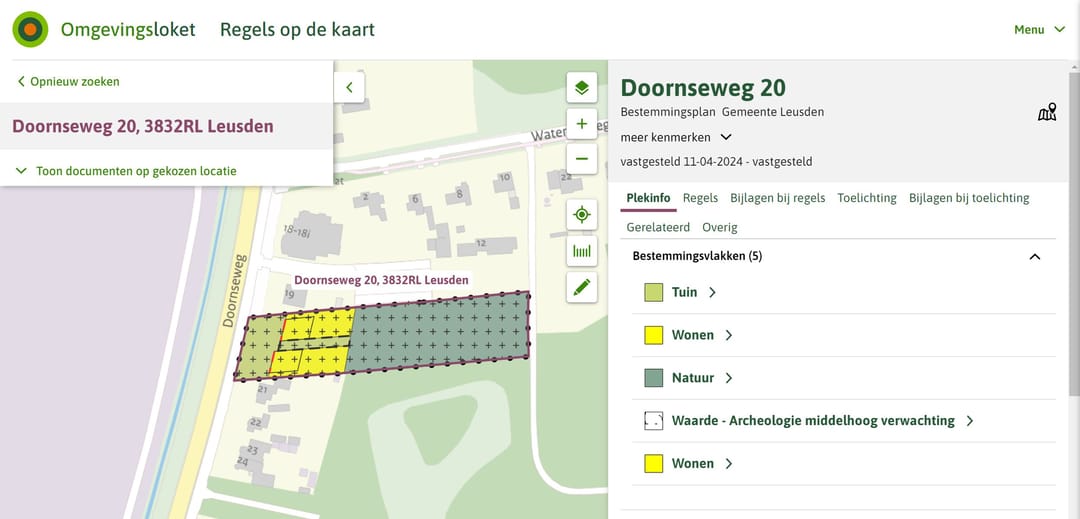Screen dimensions: 1080x519
Task: Click the Omgevingsloket logo
Action: pos(31,30)
